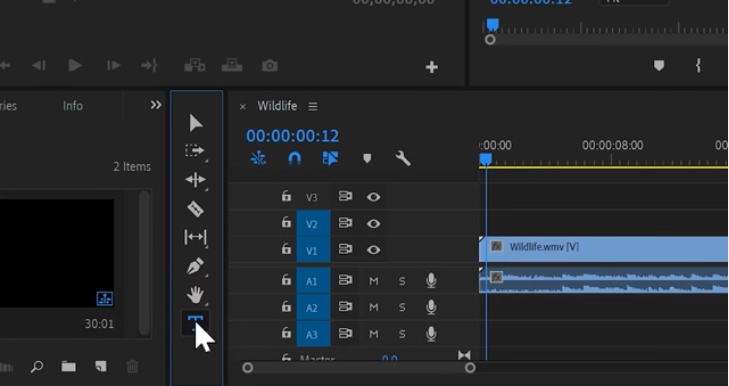Select the Type tool
729x386 pixels.
click(195, 323)
